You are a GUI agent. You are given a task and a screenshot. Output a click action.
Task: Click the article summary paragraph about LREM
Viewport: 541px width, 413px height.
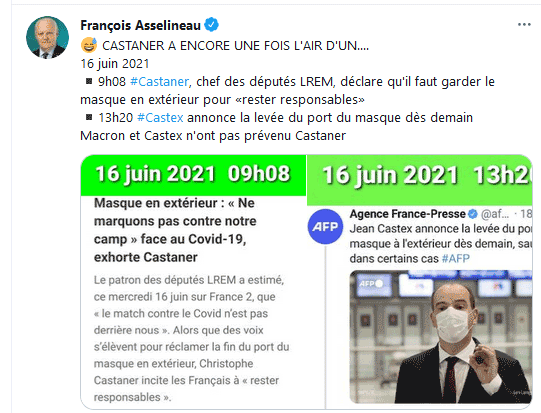click(191, 338)
